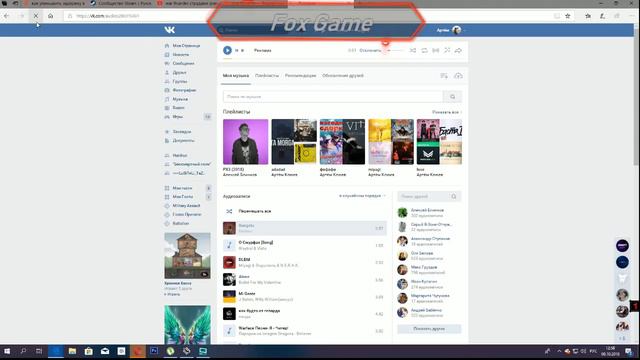Click browser home icon

point(51,16)
